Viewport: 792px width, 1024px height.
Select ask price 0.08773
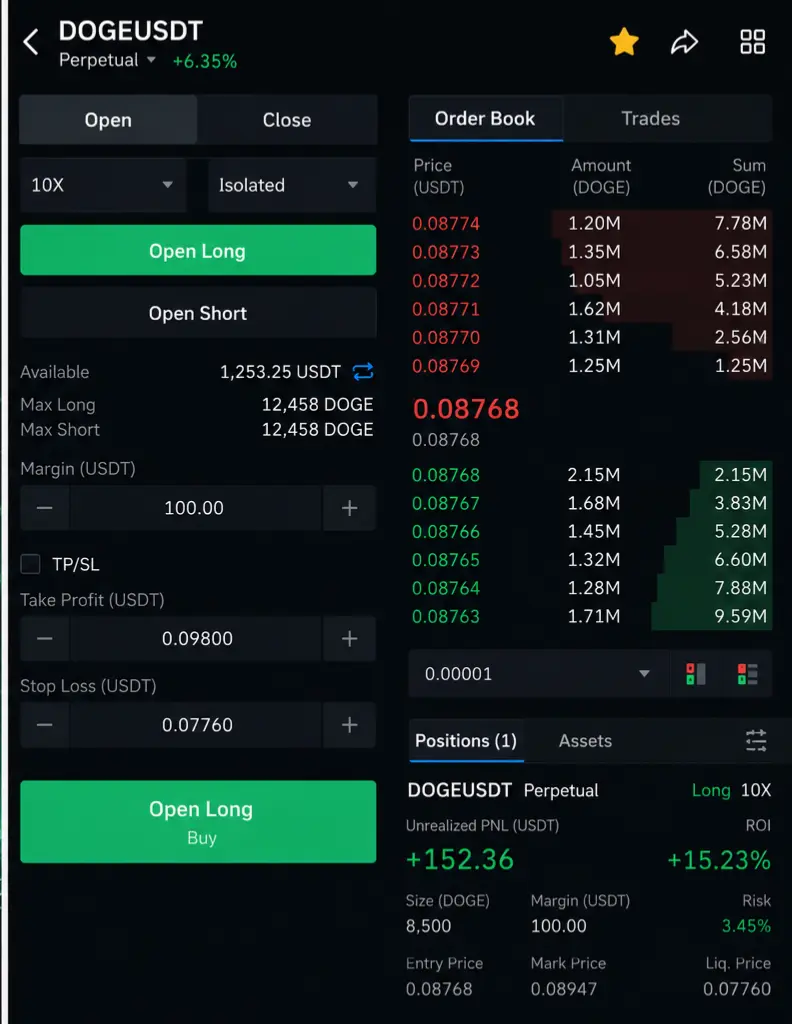point(446,251)
